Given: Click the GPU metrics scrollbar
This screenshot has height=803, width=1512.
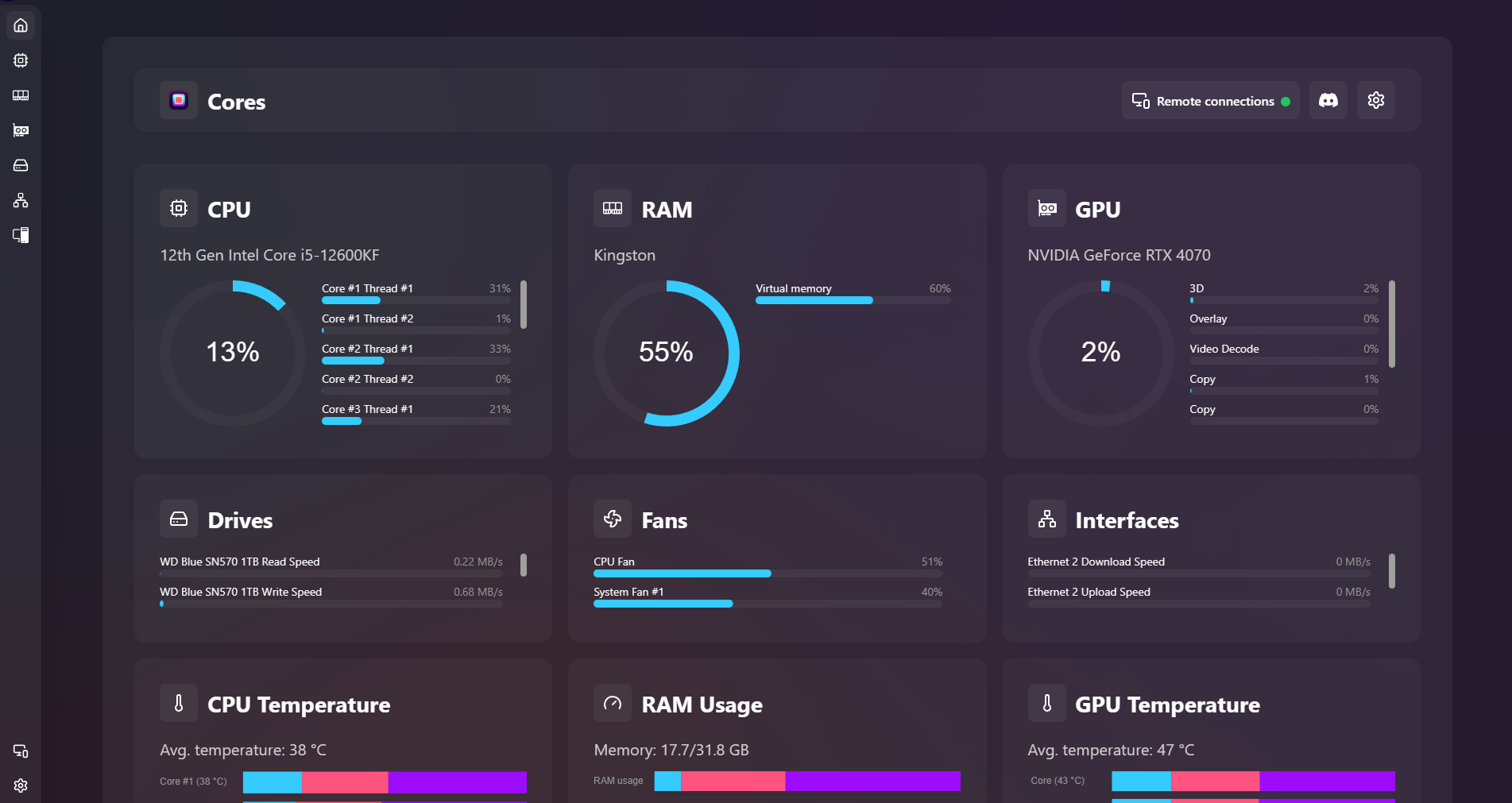Looking at the screenshot, I should coord(1391,323).
